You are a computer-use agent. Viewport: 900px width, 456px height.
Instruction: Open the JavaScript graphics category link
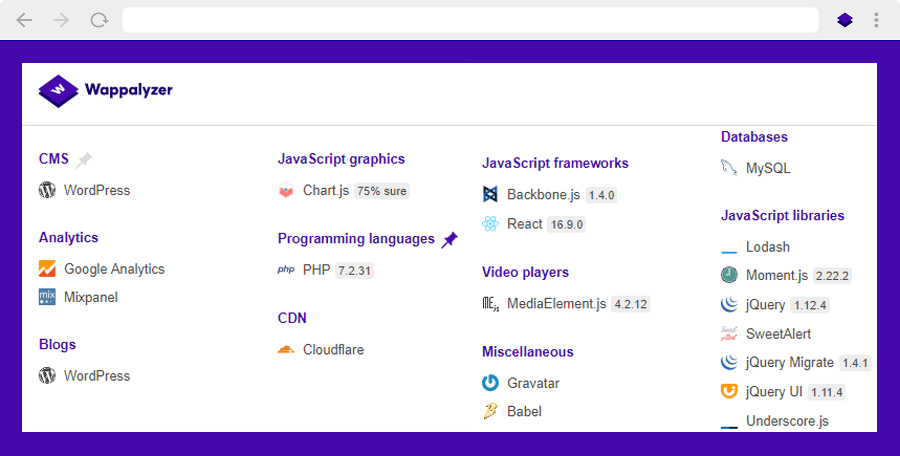341,159
